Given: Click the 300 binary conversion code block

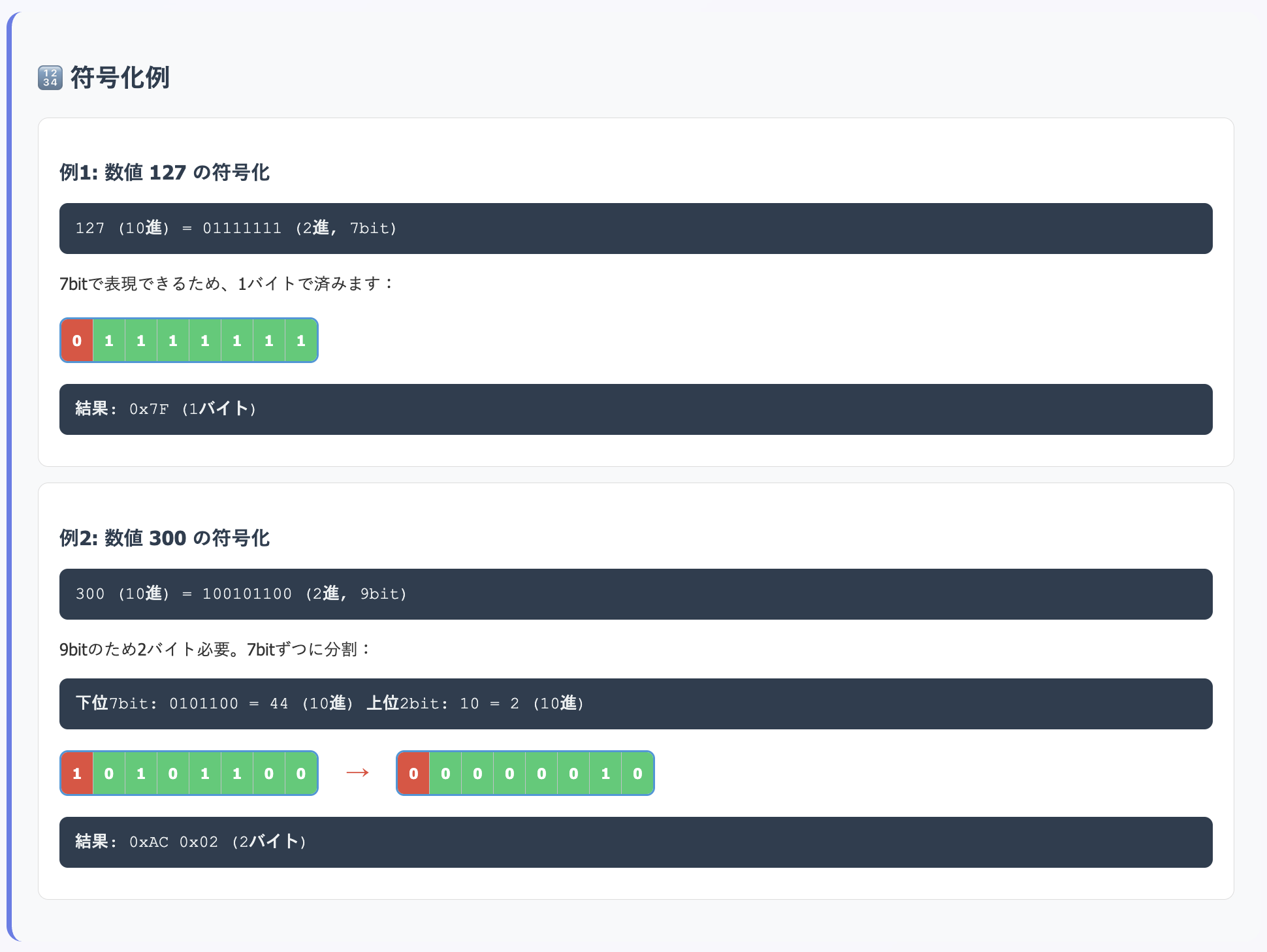Looking at the screenshot, I should (x=635, y=594).
